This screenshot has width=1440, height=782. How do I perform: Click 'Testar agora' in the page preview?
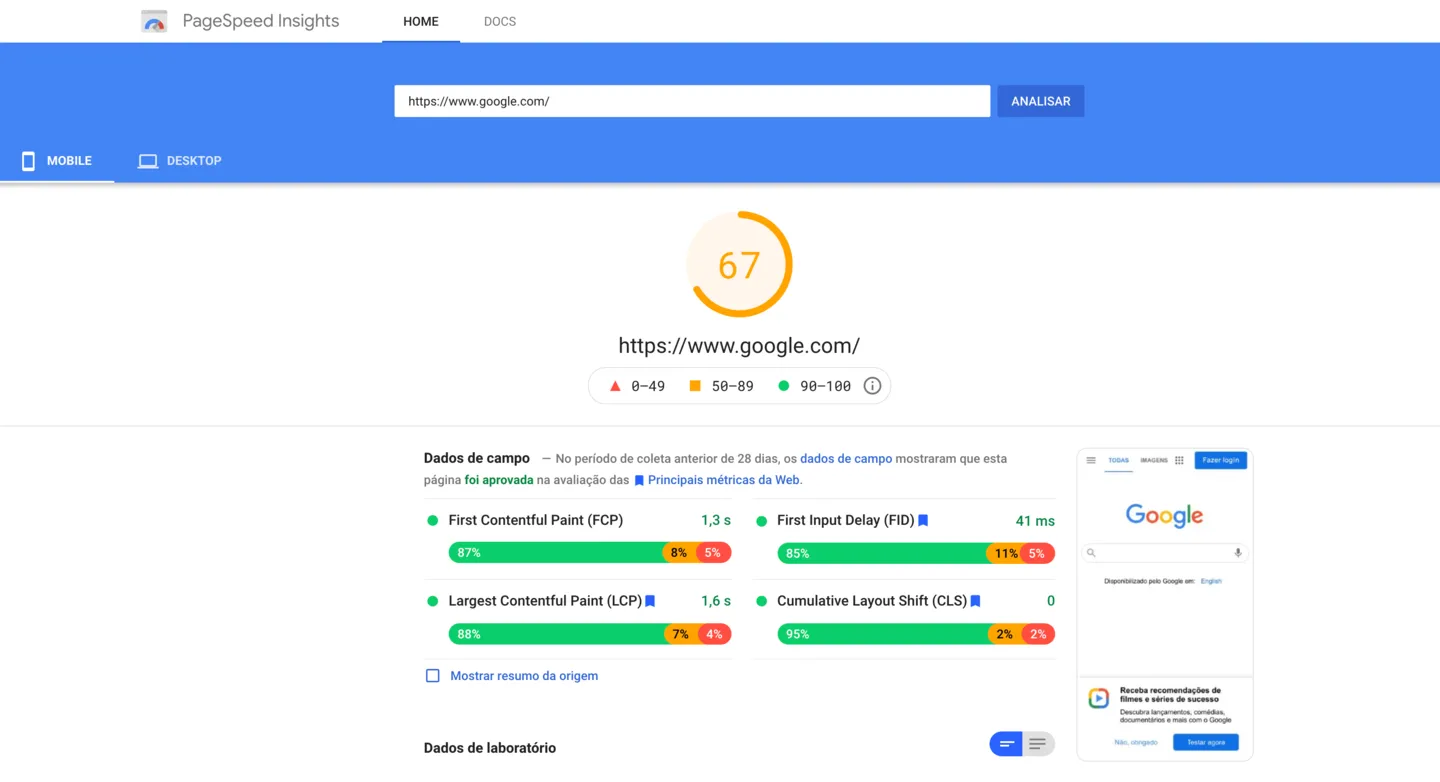[x=1206, y=742]
